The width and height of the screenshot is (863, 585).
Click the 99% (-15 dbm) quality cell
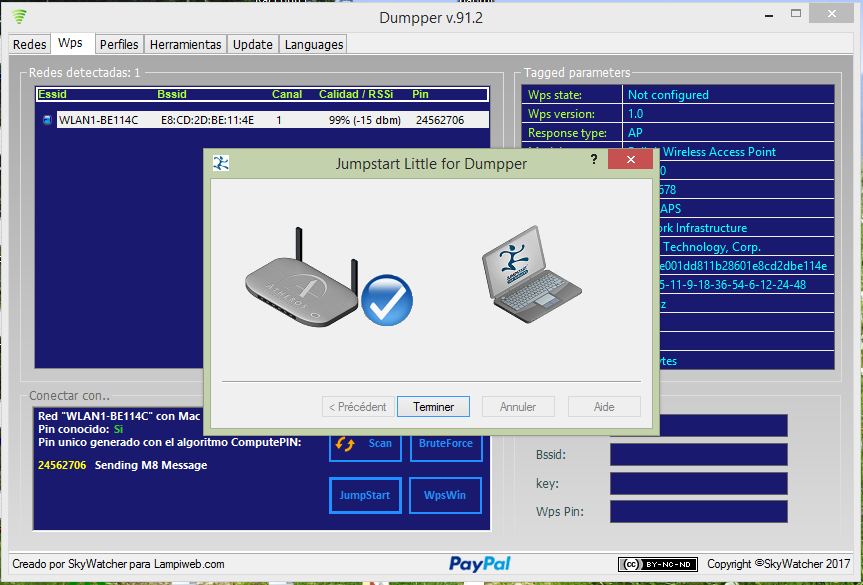click(x=365, y=120)
